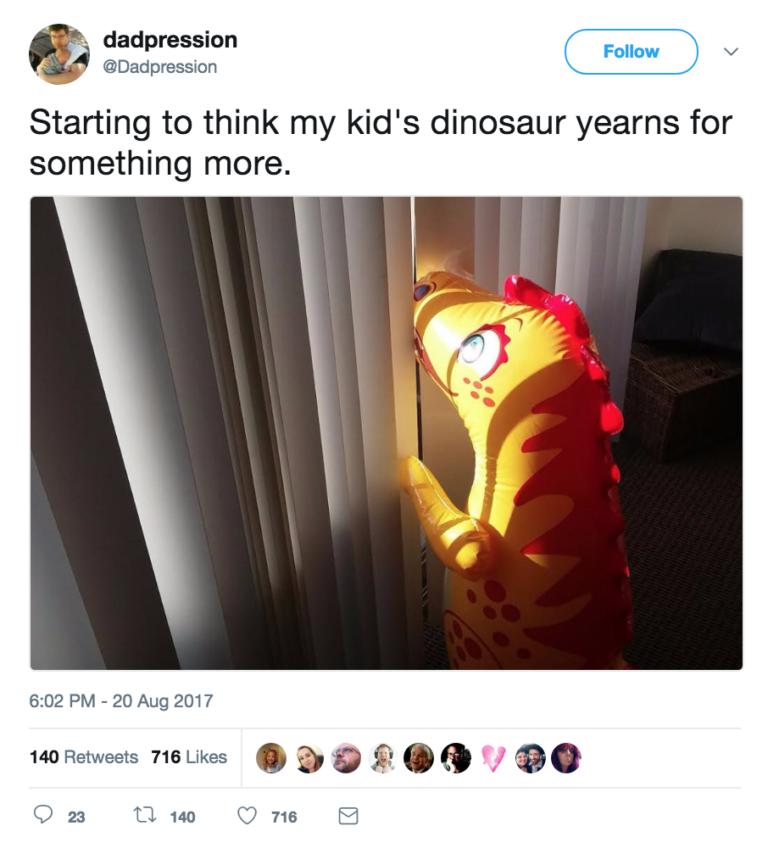Click the retweet arrows icon
Viewport: 768px width, 848px height.
[145, 815]
